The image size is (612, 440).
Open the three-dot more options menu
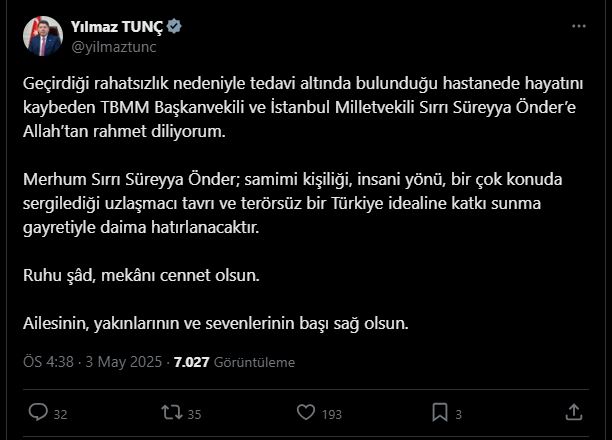pyautogui.click(x=578, y=26)
